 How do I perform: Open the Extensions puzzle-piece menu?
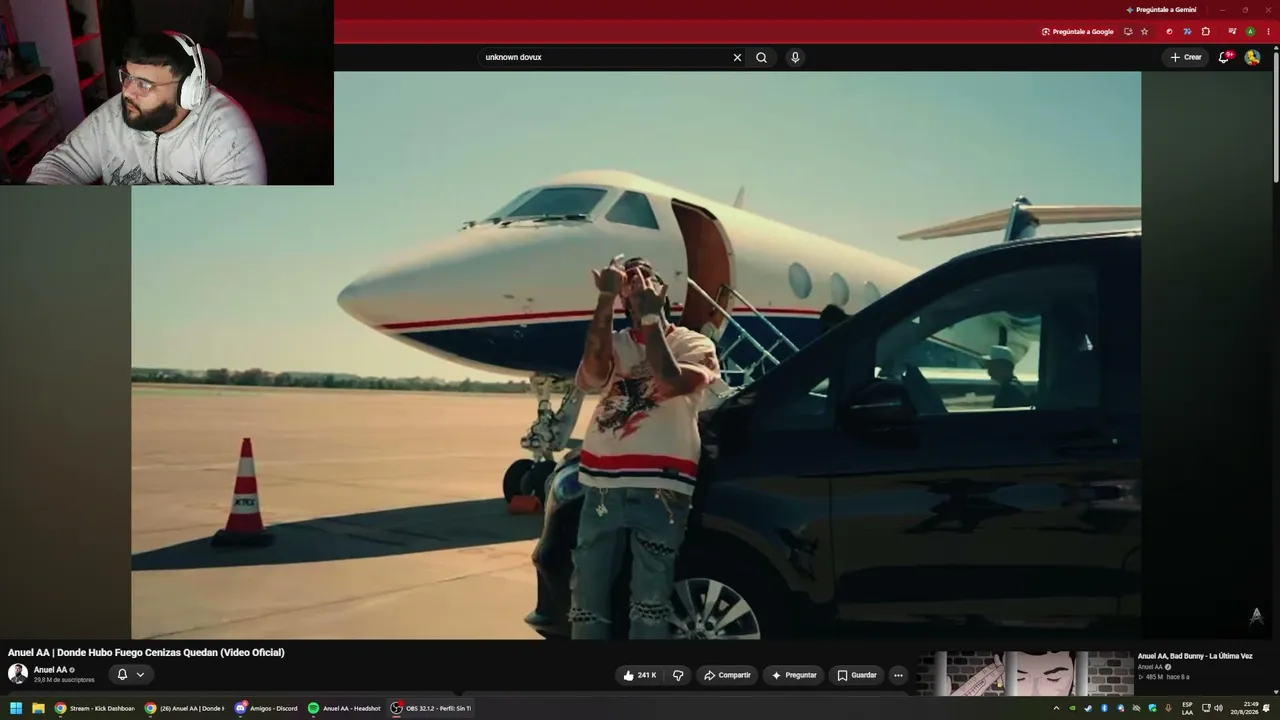(1206, 31)
